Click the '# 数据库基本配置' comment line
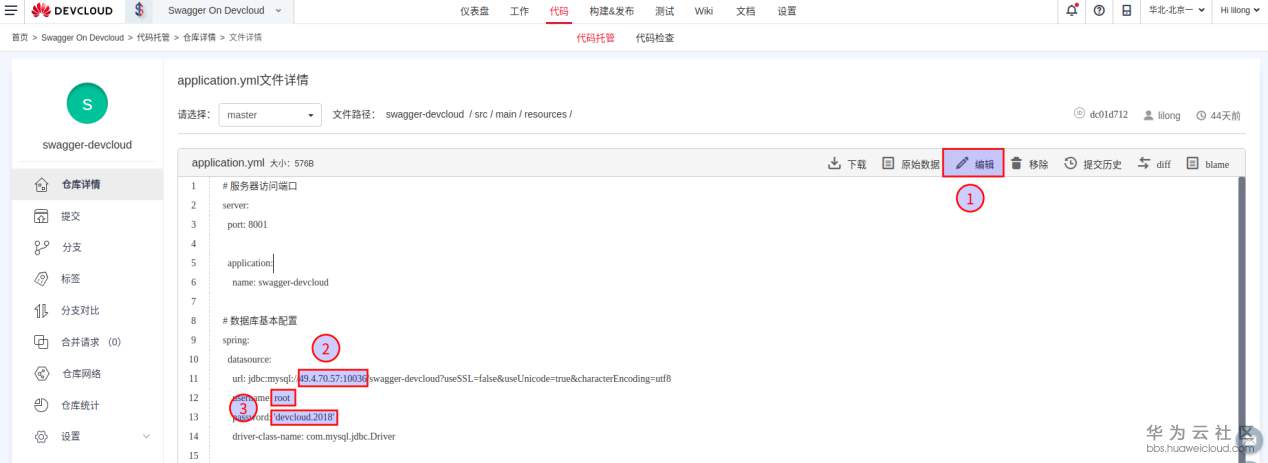The width and height of the screenshot is (1268, 463). click(x=260, y=321)
